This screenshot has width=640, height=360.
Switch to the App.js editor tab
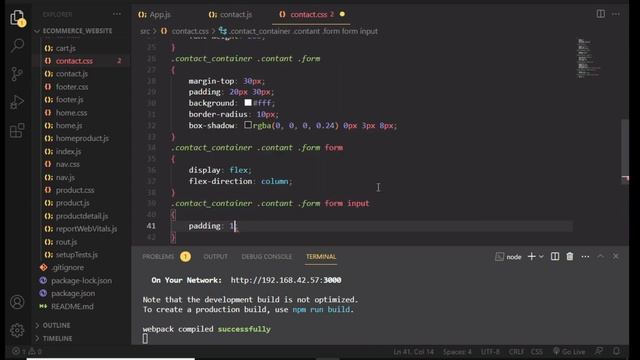tap(154, 15)
